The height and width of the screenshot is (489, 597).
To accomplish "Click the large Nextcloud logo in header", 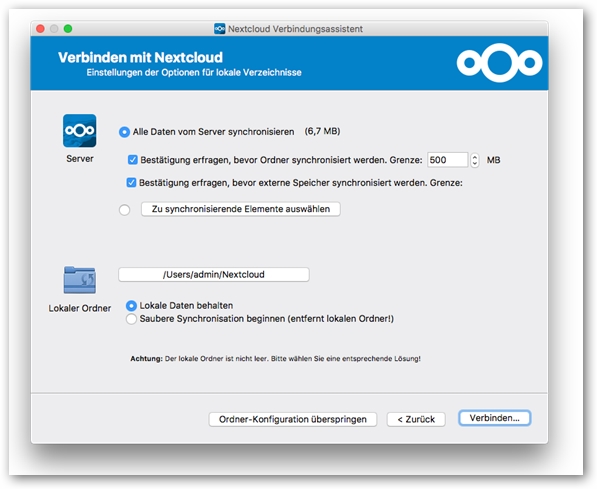I will (500, 63).
